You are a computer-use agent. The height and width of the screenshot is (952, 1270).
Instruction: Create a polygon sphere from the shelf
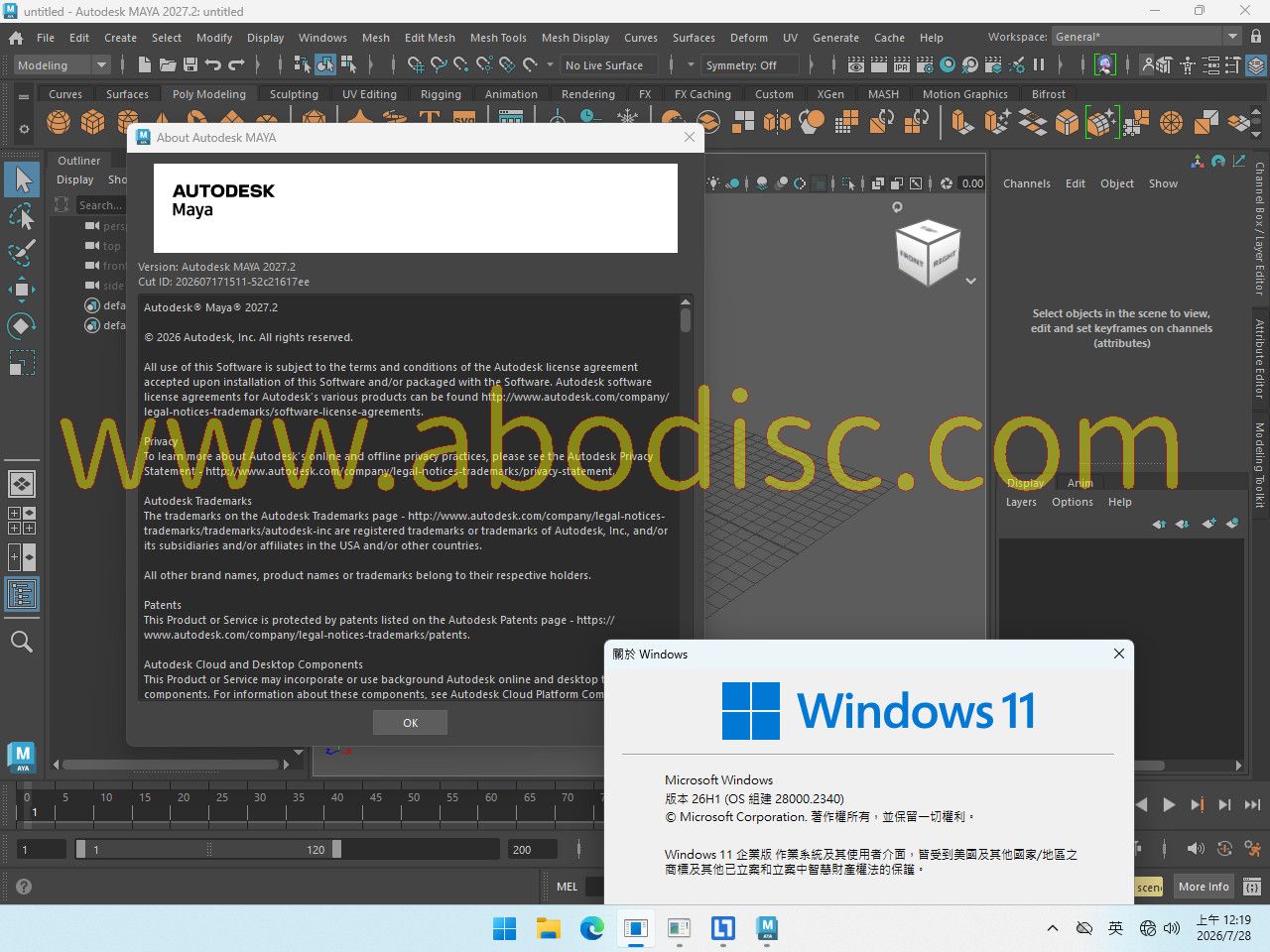[60, 122]
